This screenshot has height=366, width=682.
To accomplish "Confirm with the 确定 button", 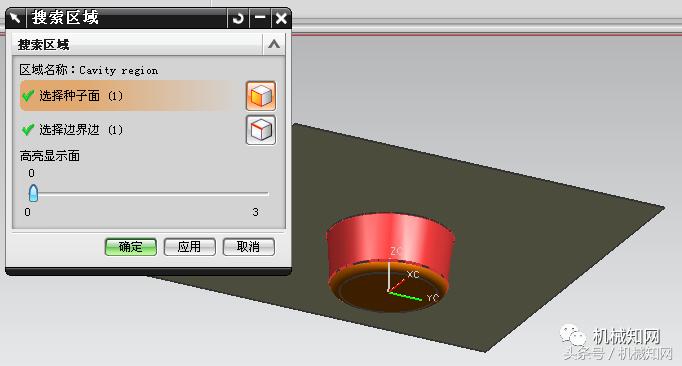I will coord(130,247).
